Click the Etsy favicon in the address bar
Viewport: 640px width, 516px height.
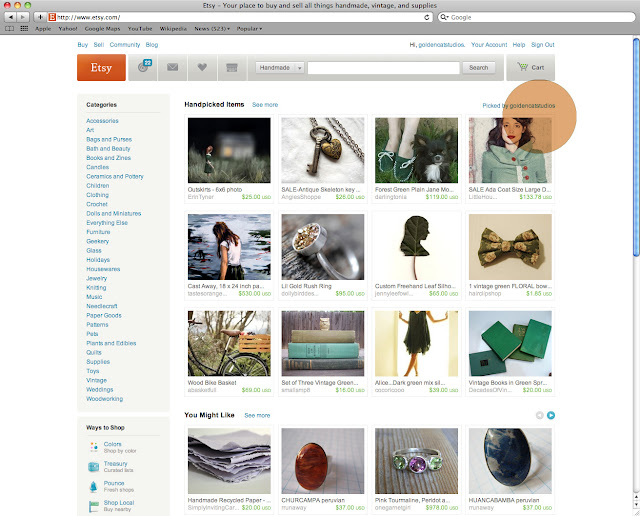point(52,17)
